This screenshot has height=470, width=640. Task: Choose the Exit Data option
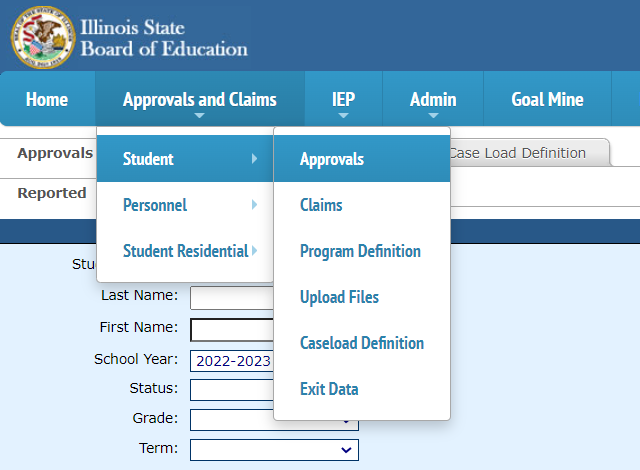(329, 389)
